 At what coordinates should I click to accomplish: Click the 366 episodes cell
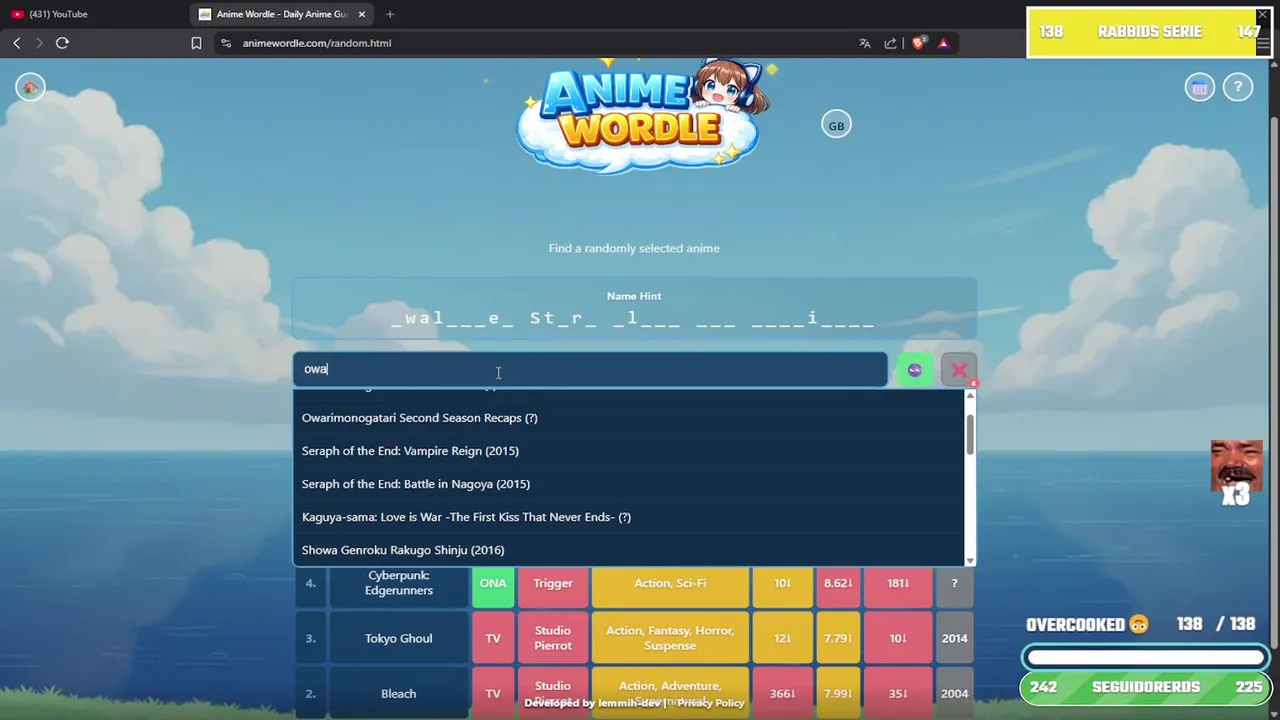[783, 693]
